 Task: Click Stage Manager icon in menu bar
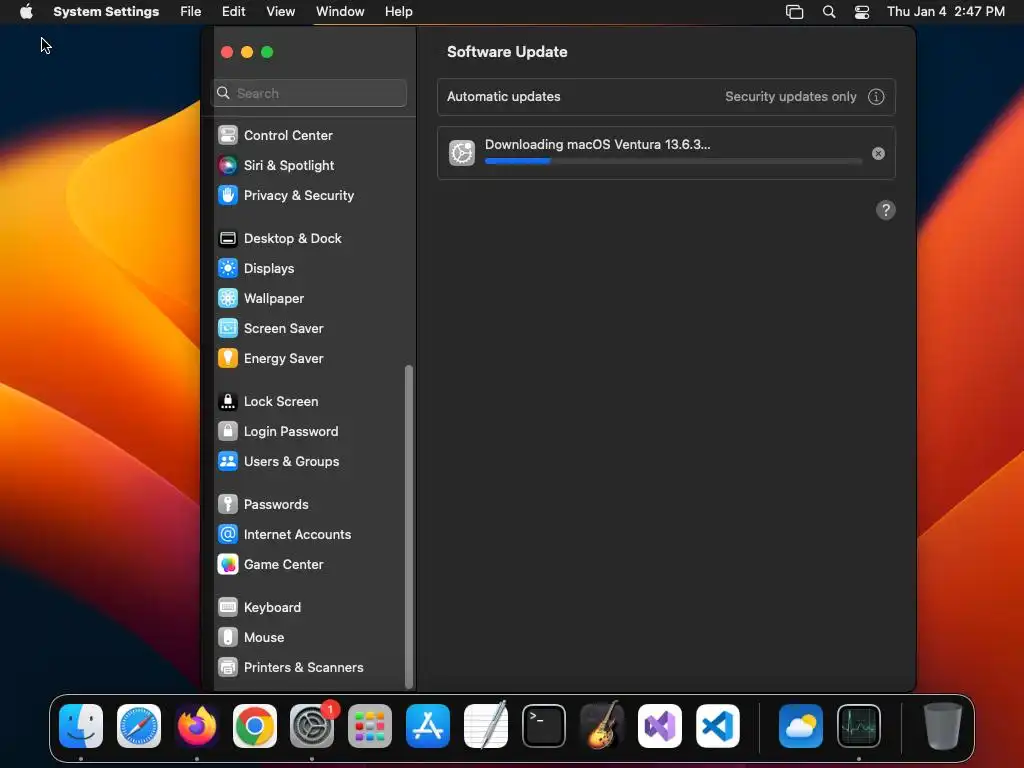pyautogui.click(x=794, y=12)
